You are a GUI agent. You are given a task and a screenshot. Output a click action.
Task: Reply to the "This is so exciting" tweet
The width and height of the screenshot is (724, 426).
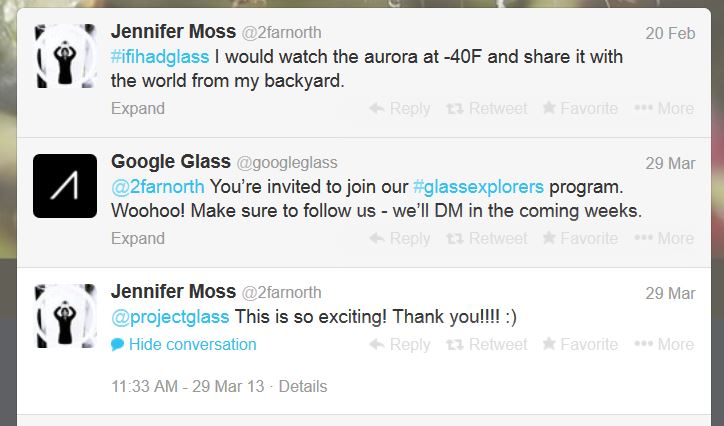point(400,344)
